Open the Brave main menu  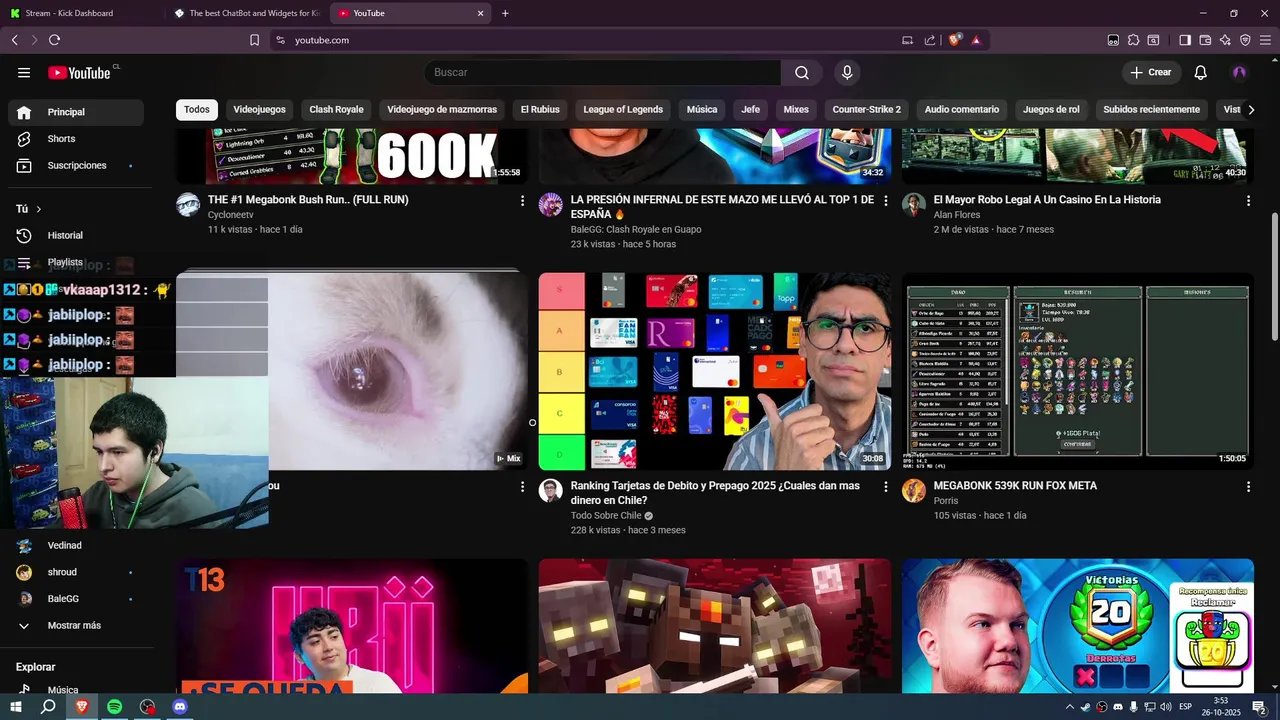click(1266, 40)
